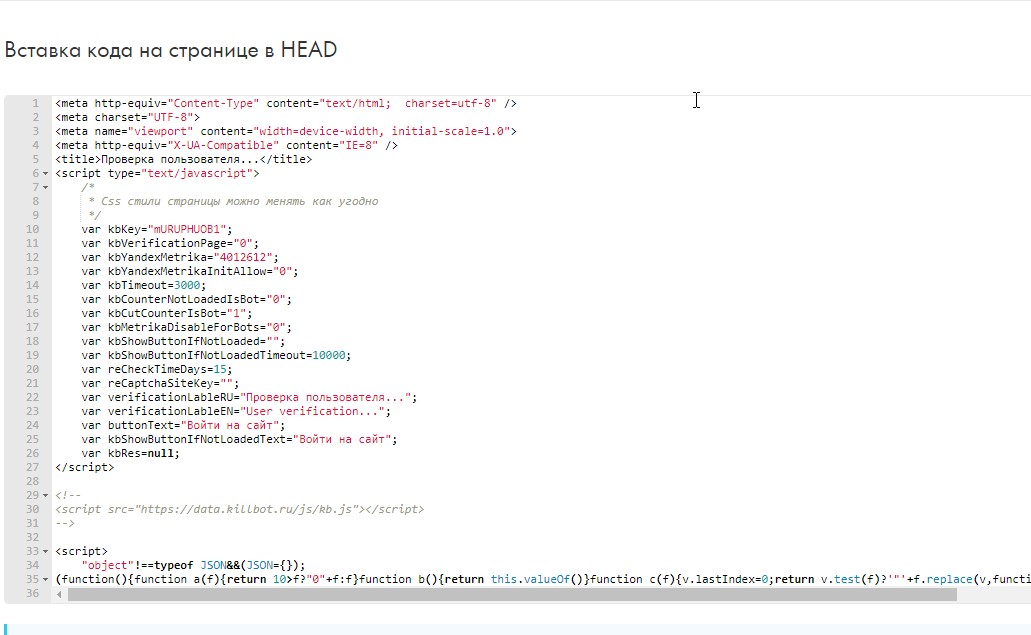Viewport: 1031px width, 635px height.
Task: Click the horizontal scrollbar left arrow
Action: (59, 594)
